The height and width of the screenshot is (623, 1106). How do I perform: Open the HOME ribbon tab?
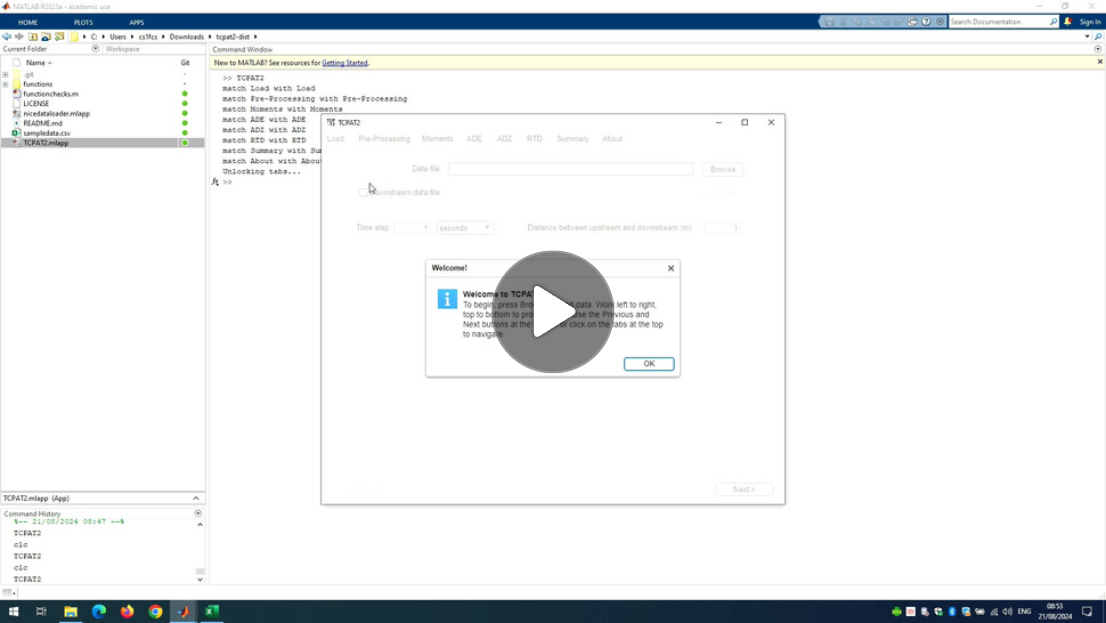[x=28, y=22]
